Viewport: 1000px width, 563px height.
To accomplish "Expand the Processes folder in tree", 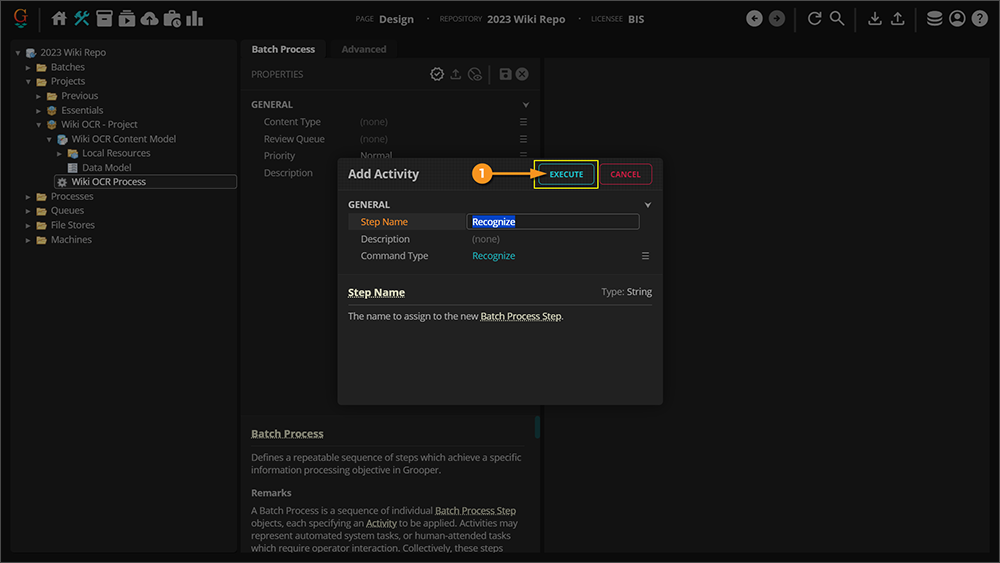I will point(29,197).
